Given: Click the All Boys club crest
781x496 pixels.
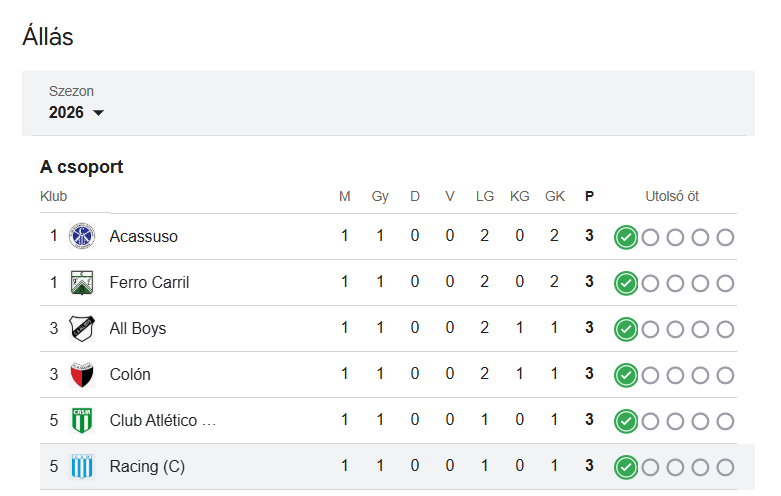Looking at the screenshot, I should point(81,329).
